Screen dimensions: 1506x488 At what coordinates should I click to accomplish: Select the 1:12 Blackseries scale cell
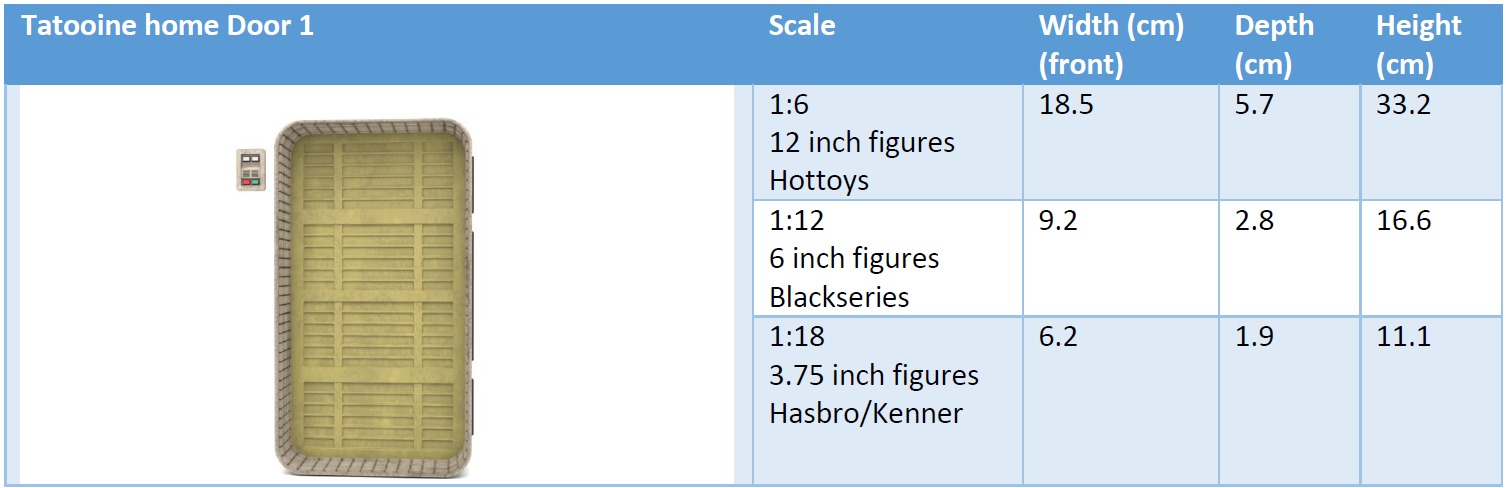click(x=854, y=258)
